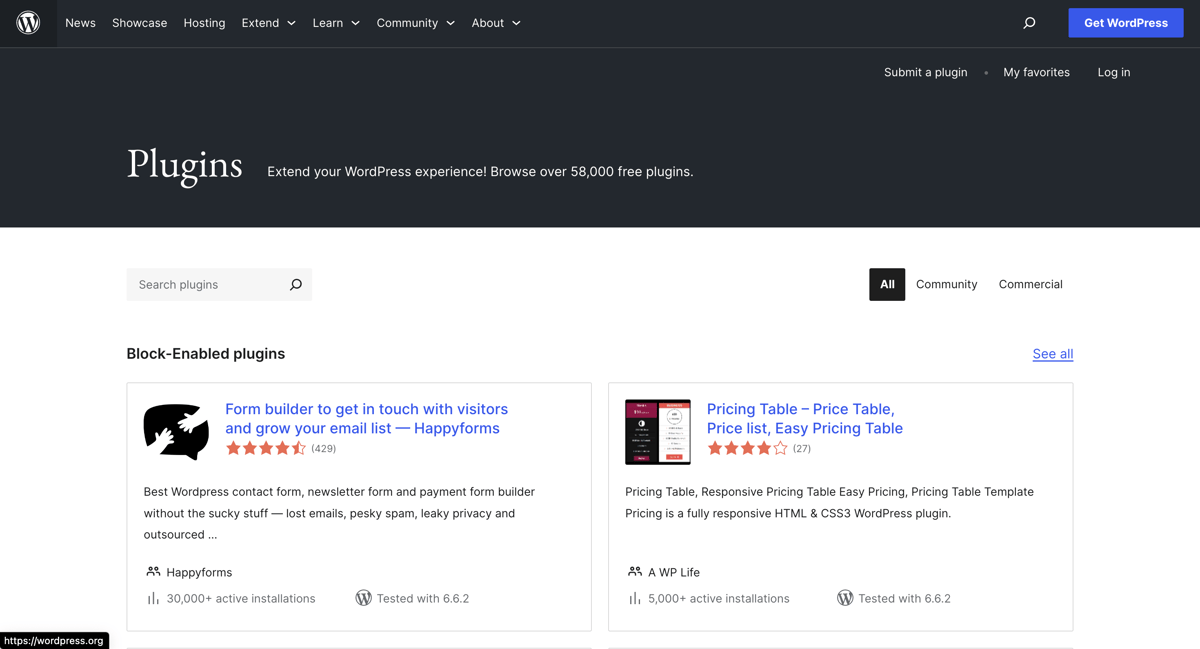Go to Showcase
The image size is (1200, 649).
point(139,23)
